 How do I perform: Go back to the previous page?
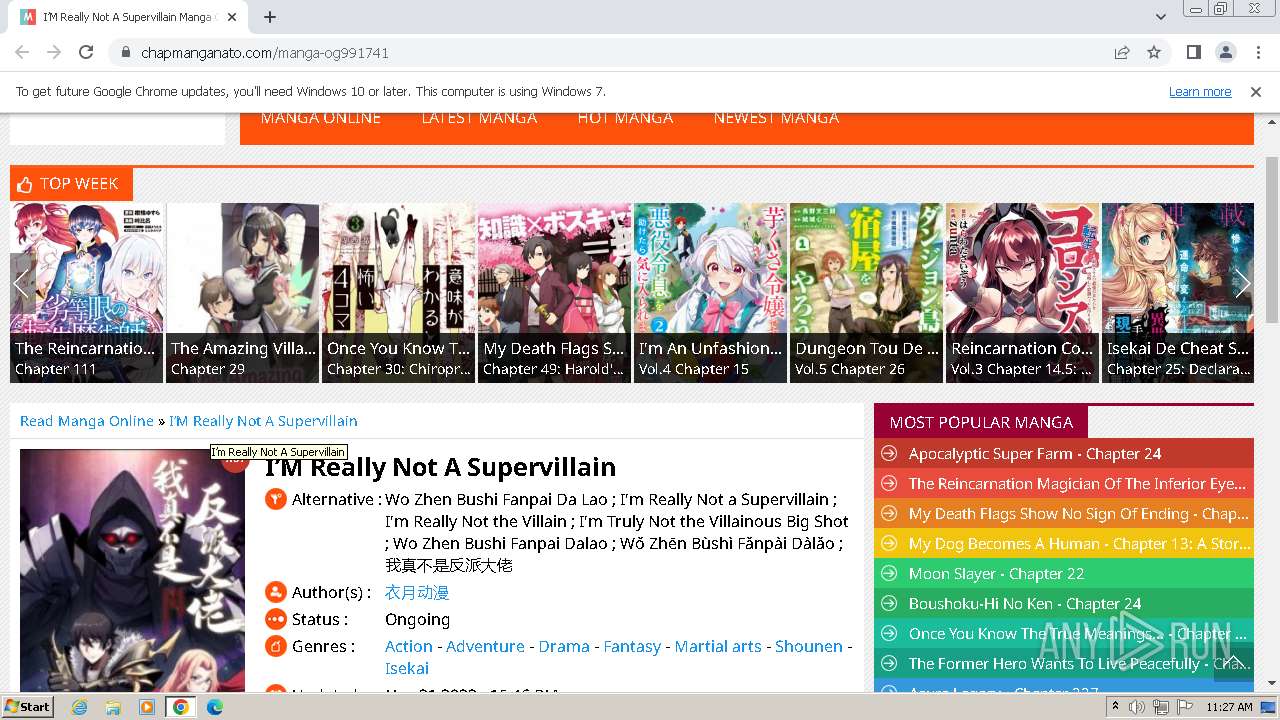pyautogui.click(x=22, y=52)
